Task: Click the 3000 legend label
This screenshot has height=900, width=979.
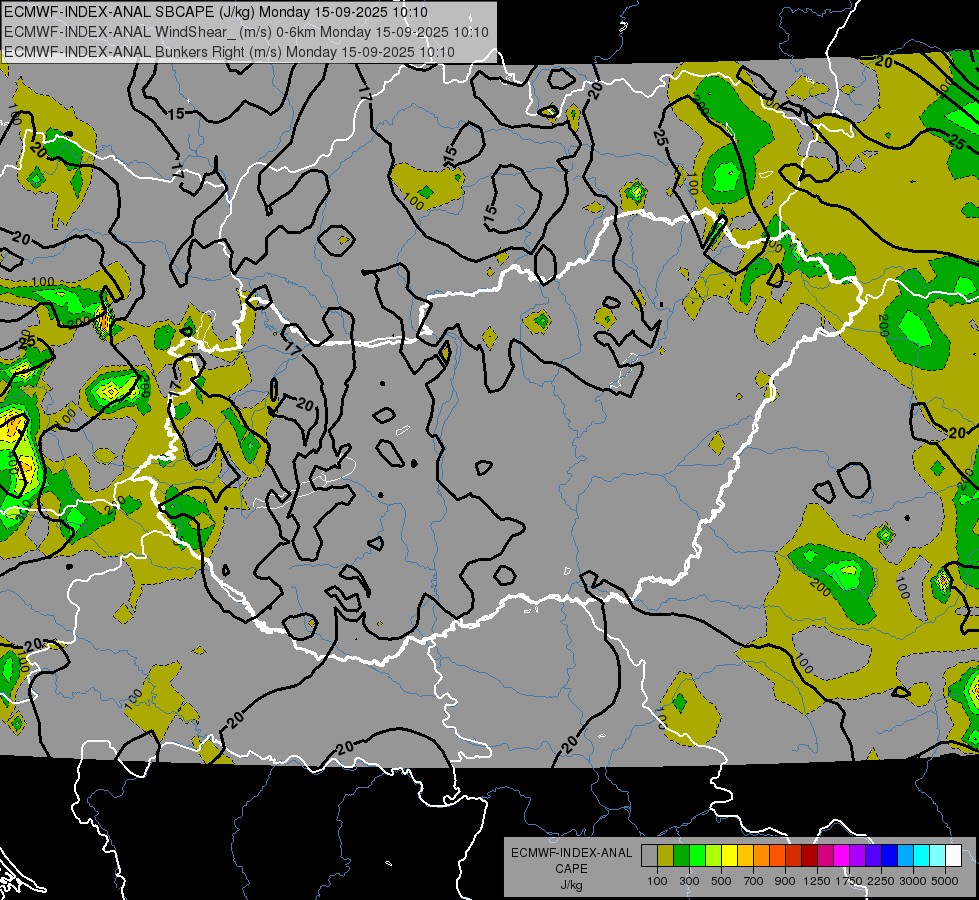Action: coord(913,881)
